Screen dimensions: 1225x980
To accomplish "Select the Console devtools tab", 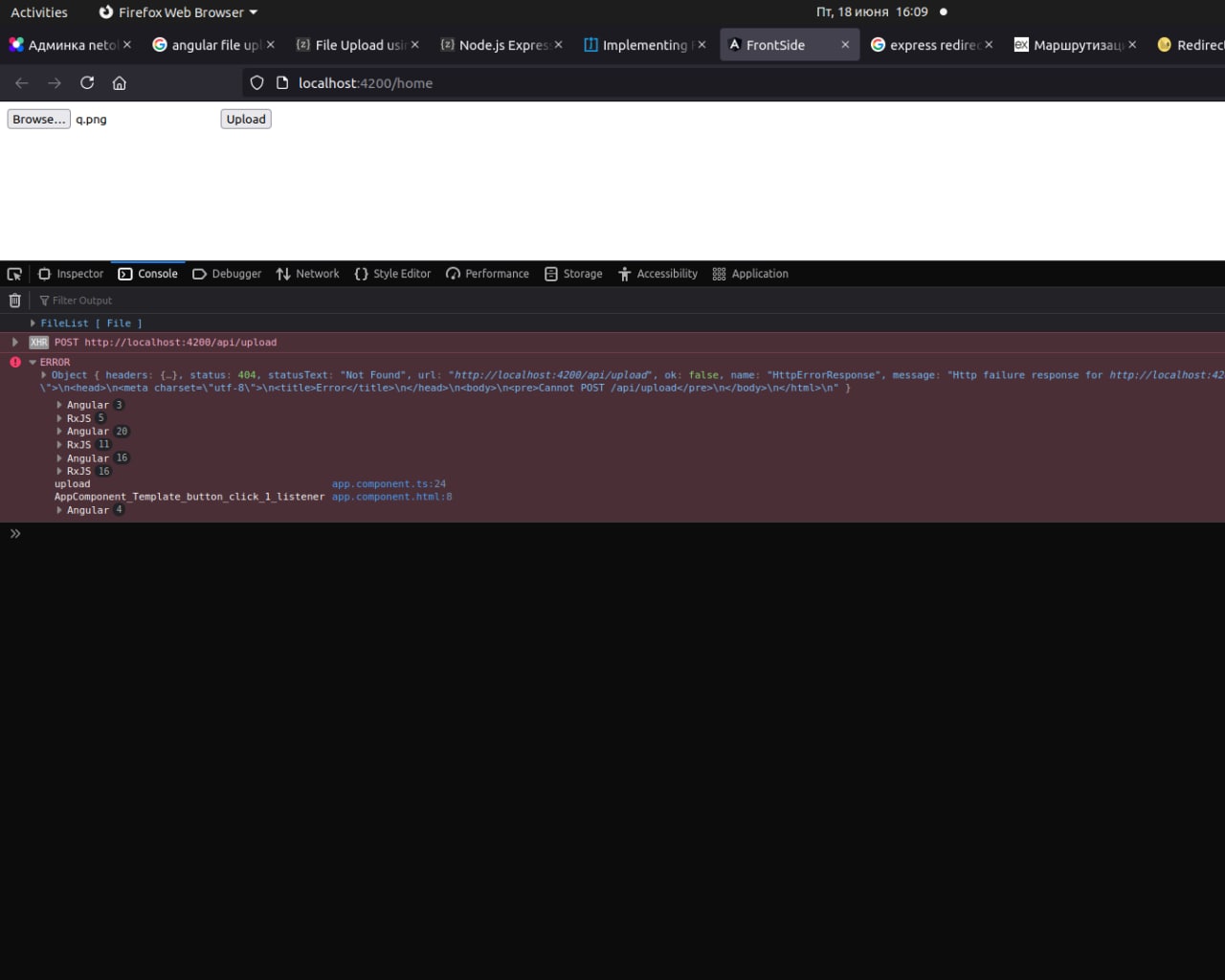I will point(148,274).
